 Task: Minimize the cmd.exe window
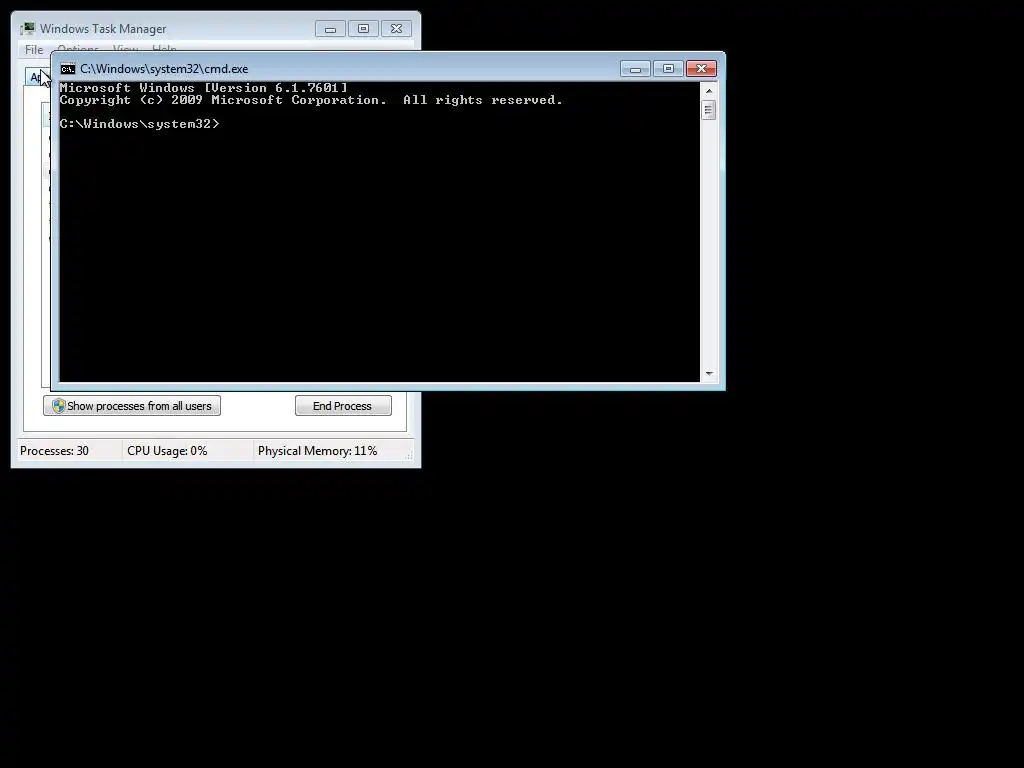point(635,69)
